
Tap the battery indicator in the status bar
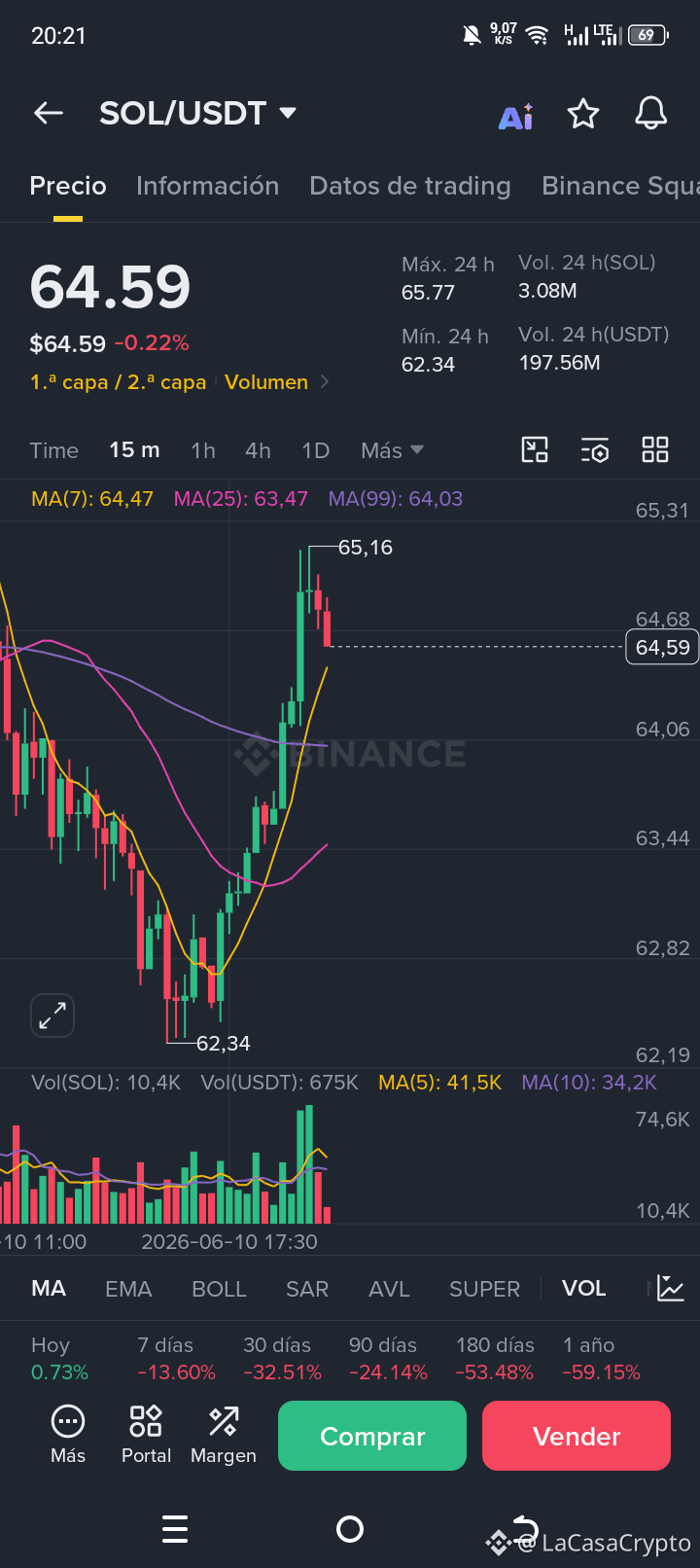[x=648, y=35]
